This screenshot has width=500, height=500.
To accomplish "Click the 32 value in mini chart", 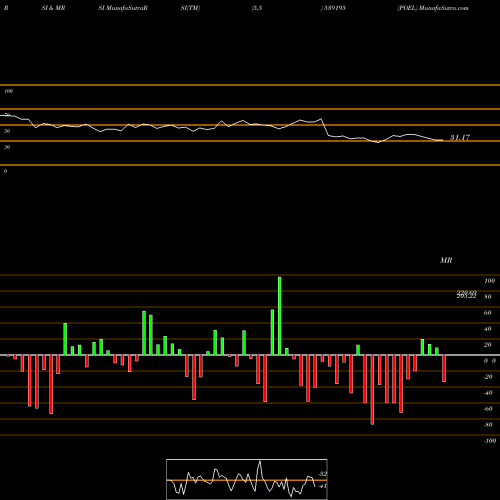I will coord(322,474).
